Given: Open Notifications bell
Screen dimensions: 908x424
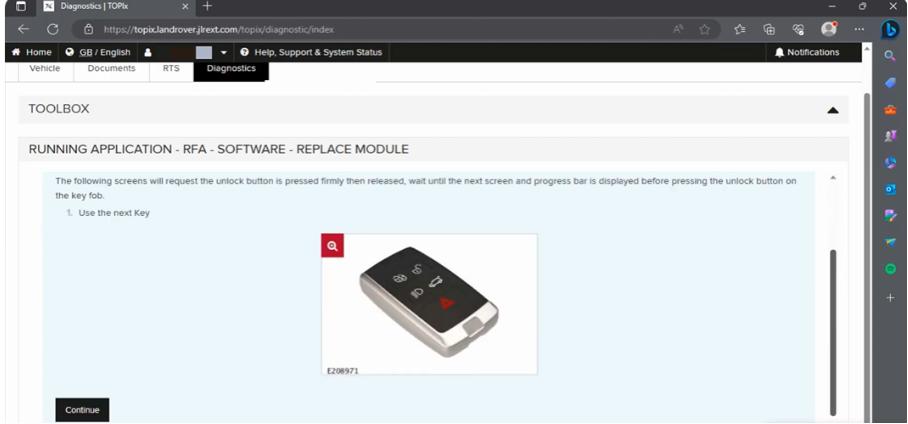Looking at the screenshot, I should (807, 52).
